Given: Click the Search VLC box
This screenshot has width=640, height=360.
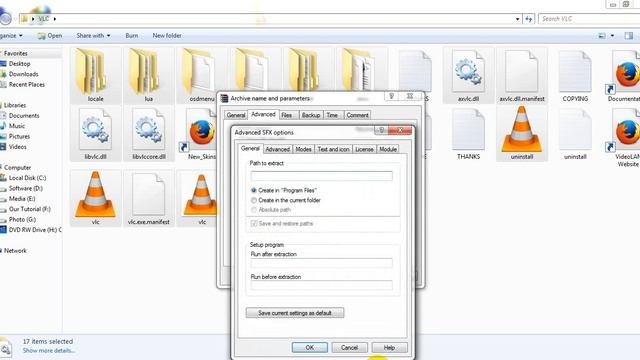Looking at the screenshot, I should click(x=589, y=19).
